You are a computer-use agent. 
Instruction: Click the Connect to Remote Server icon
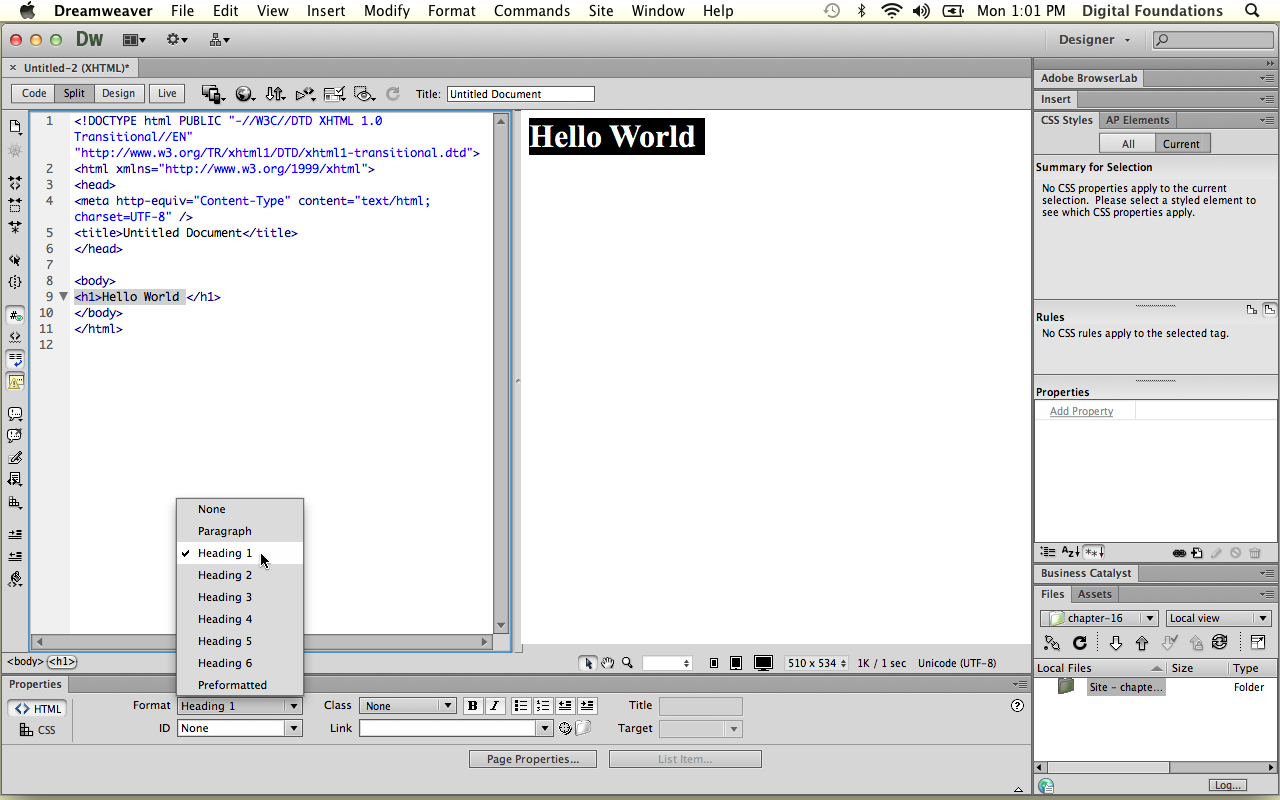point(1053,643)
